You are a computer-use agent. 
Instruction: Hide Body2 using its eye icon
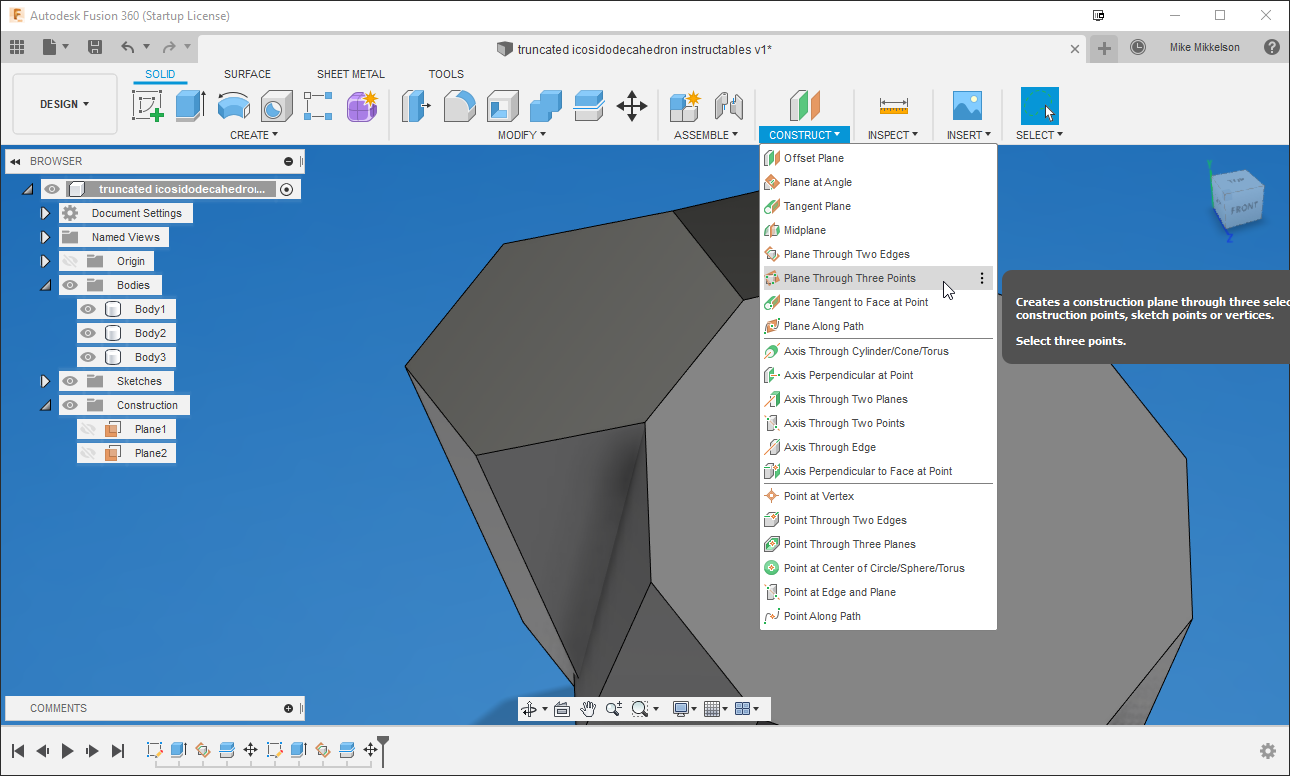(x=89, y=333)
